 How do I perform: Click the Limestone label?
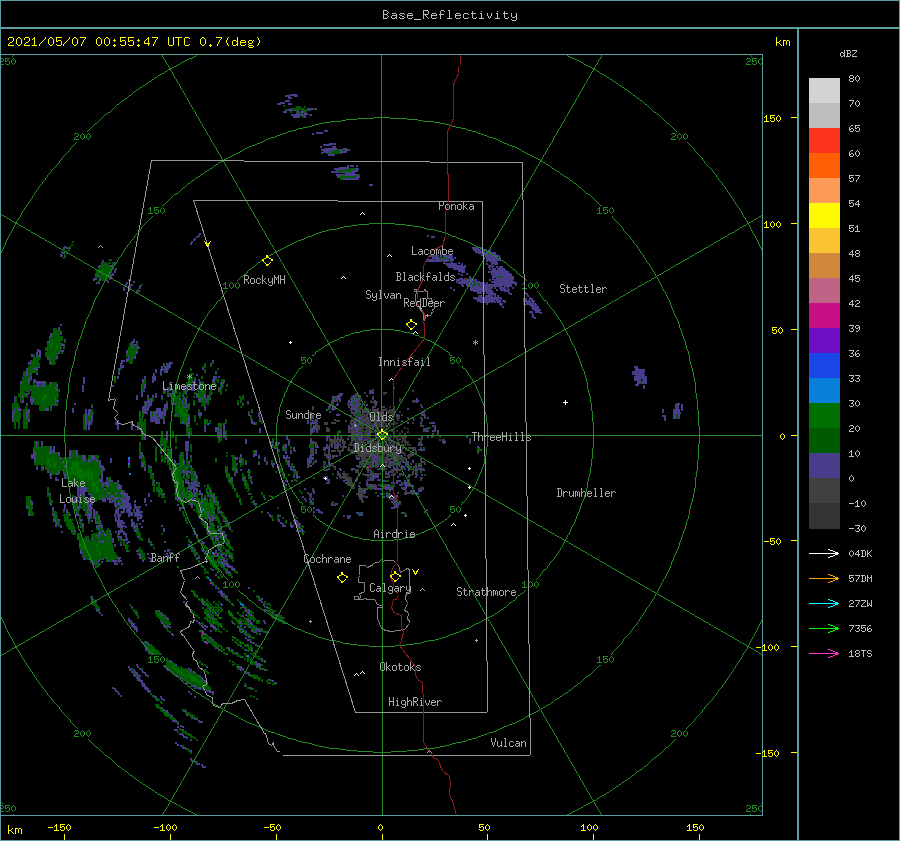point(189,386)
